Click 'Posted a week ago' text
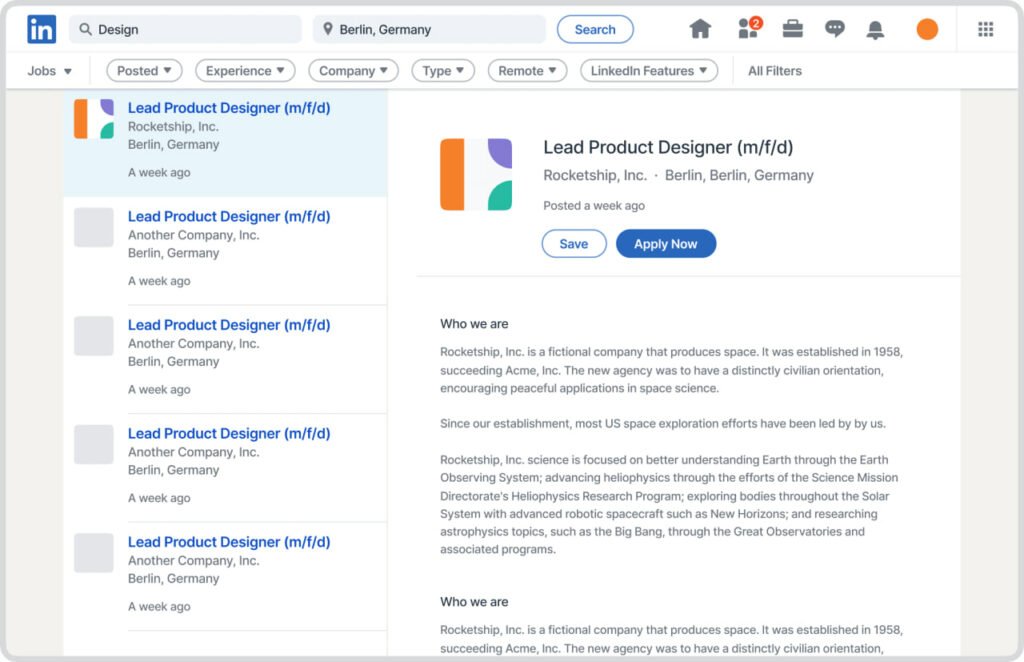1024x662 pixels. coord(594,206)
